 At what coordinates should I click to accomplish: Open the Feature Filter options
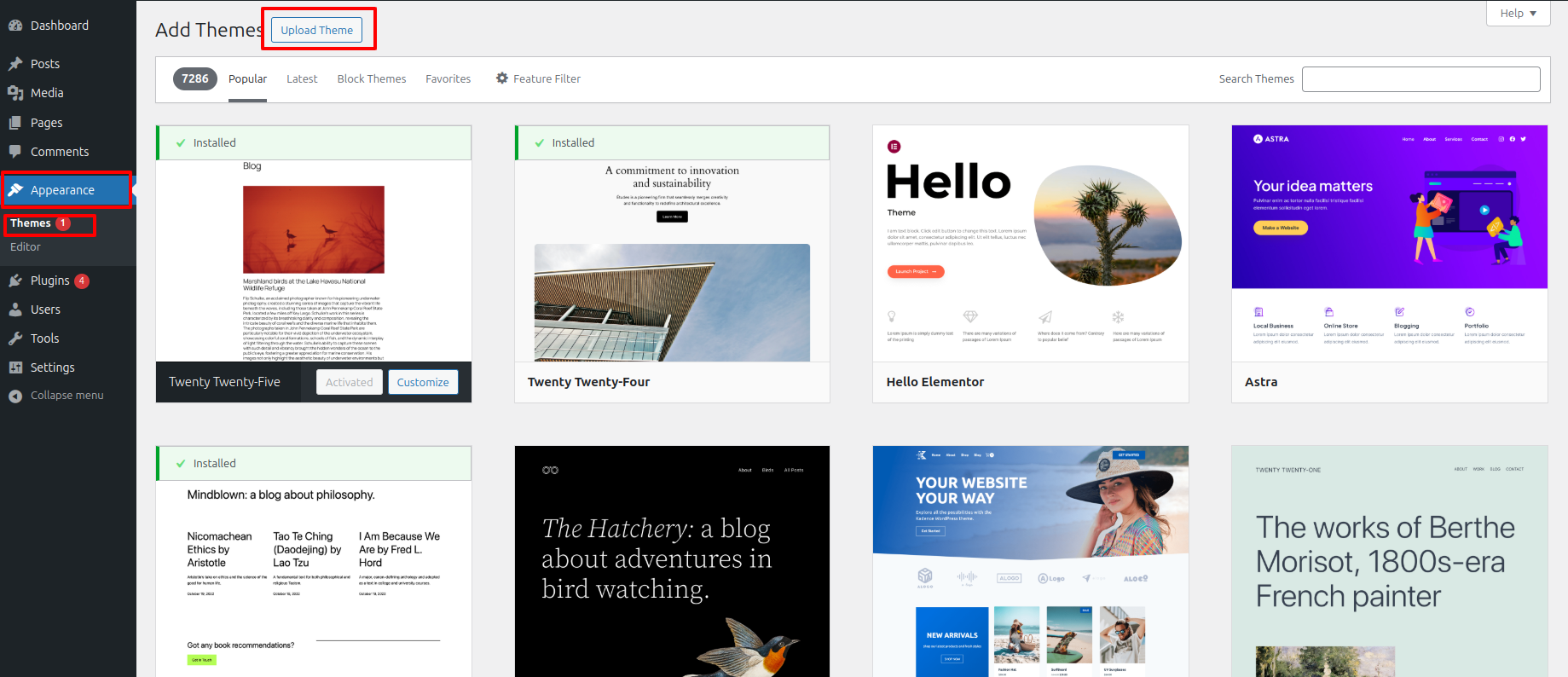coord(538,78)
